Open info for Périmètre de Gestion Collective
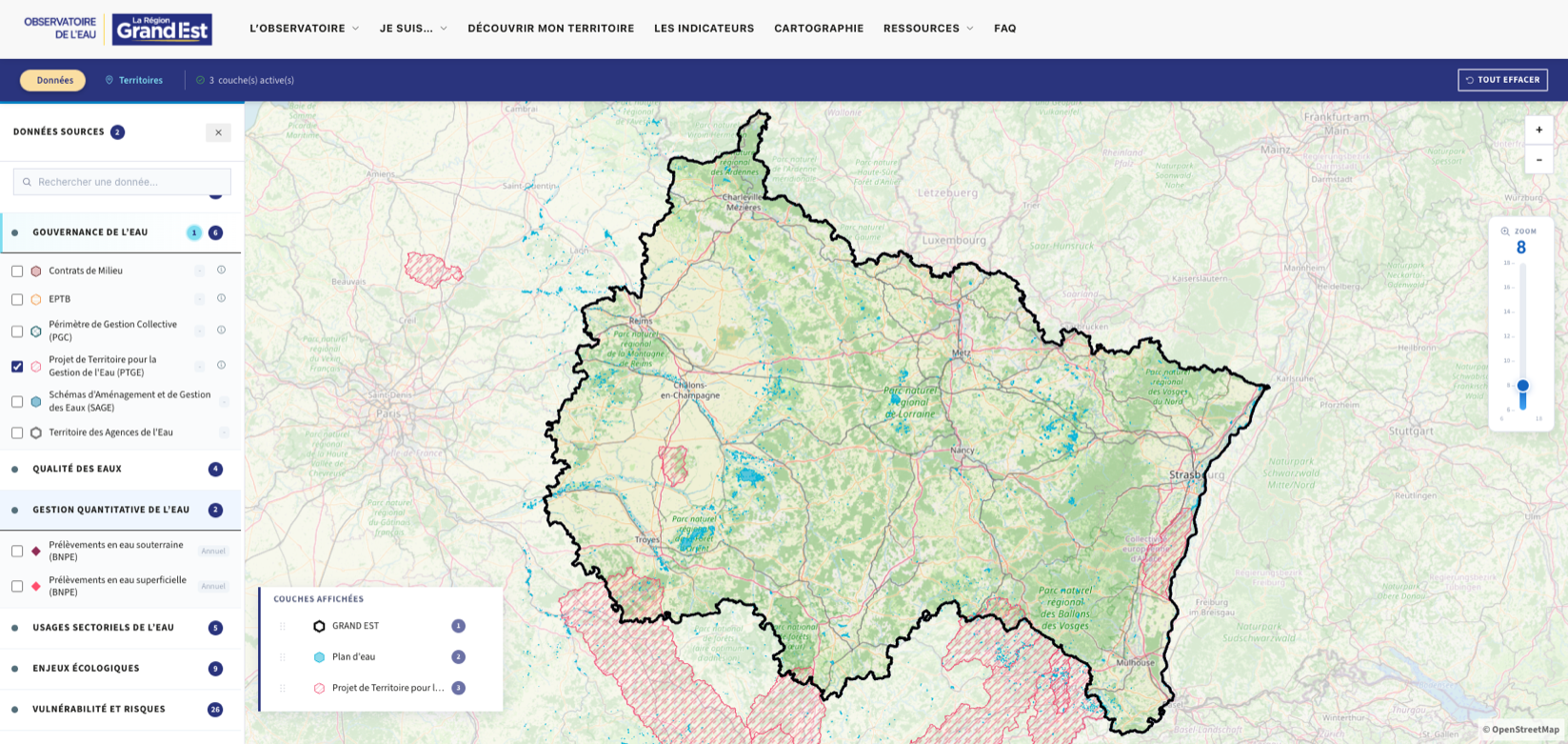1568x744 pixels. click(x=221, y=331)
